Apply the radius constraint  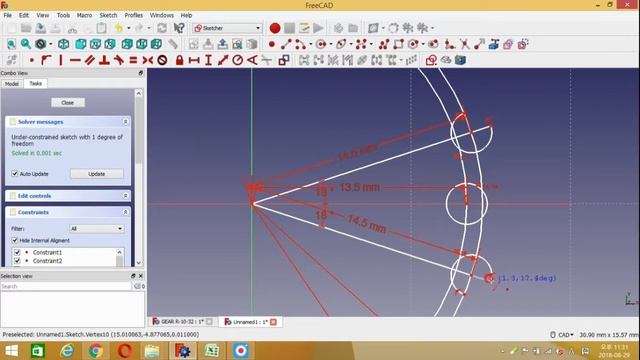click(x=238, y=60)
